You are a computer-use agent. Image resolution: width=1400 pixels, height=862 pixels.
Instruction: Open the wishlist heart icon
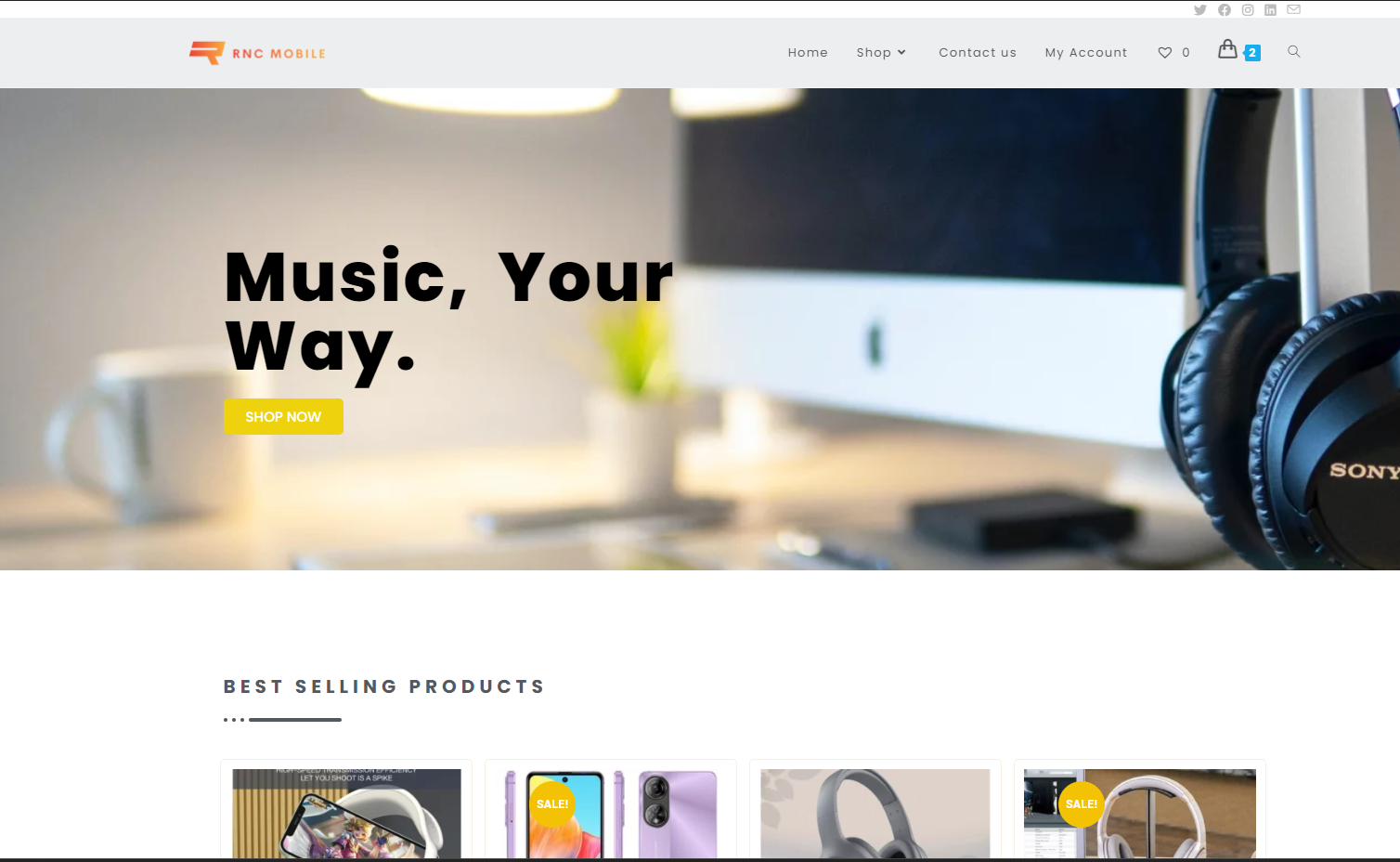[x=1164, y=53]
